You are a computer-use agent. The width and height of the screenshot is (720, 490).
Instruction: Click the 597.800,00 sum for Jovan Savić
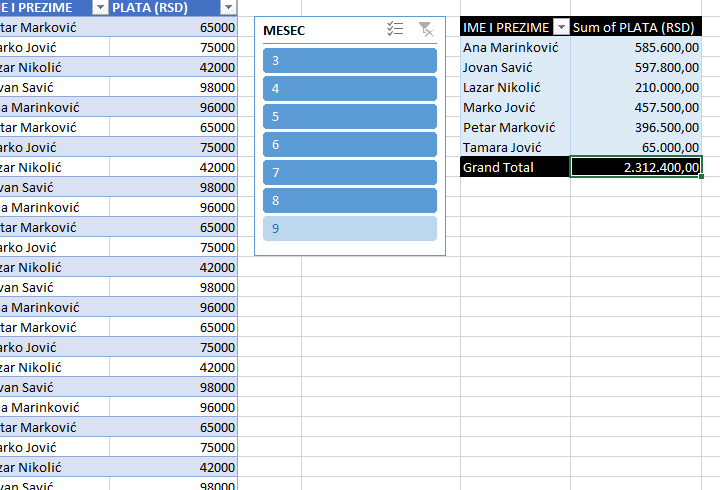[x=636, y=67]
